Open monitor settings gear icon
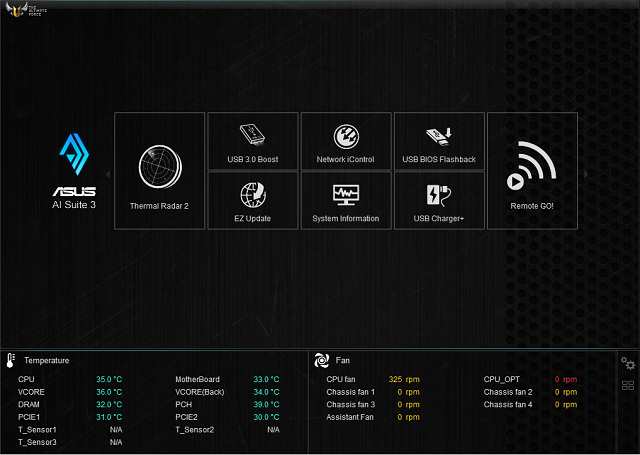The width and height of the screenshot is (640, 455). coord(628,363)
